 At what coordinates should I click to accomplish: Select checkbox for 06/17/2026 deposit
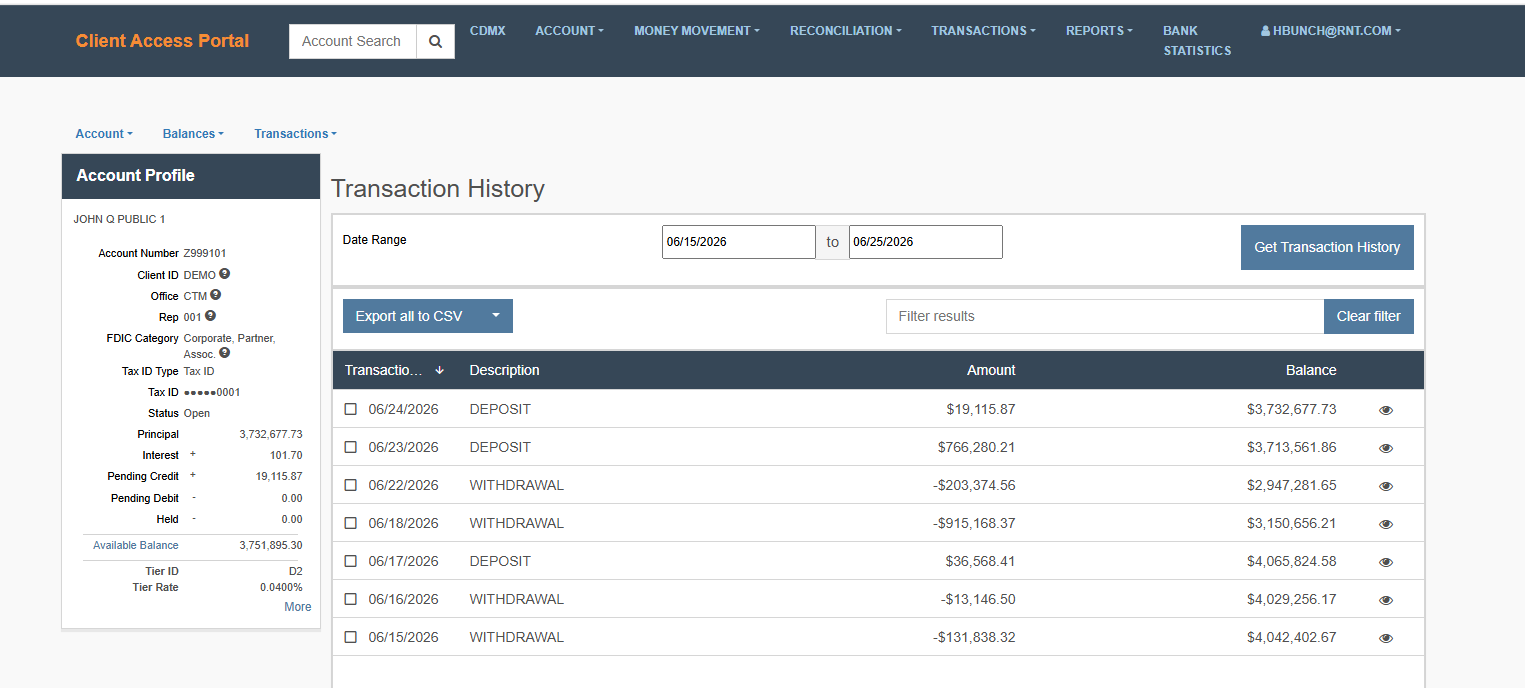(350, 561)
